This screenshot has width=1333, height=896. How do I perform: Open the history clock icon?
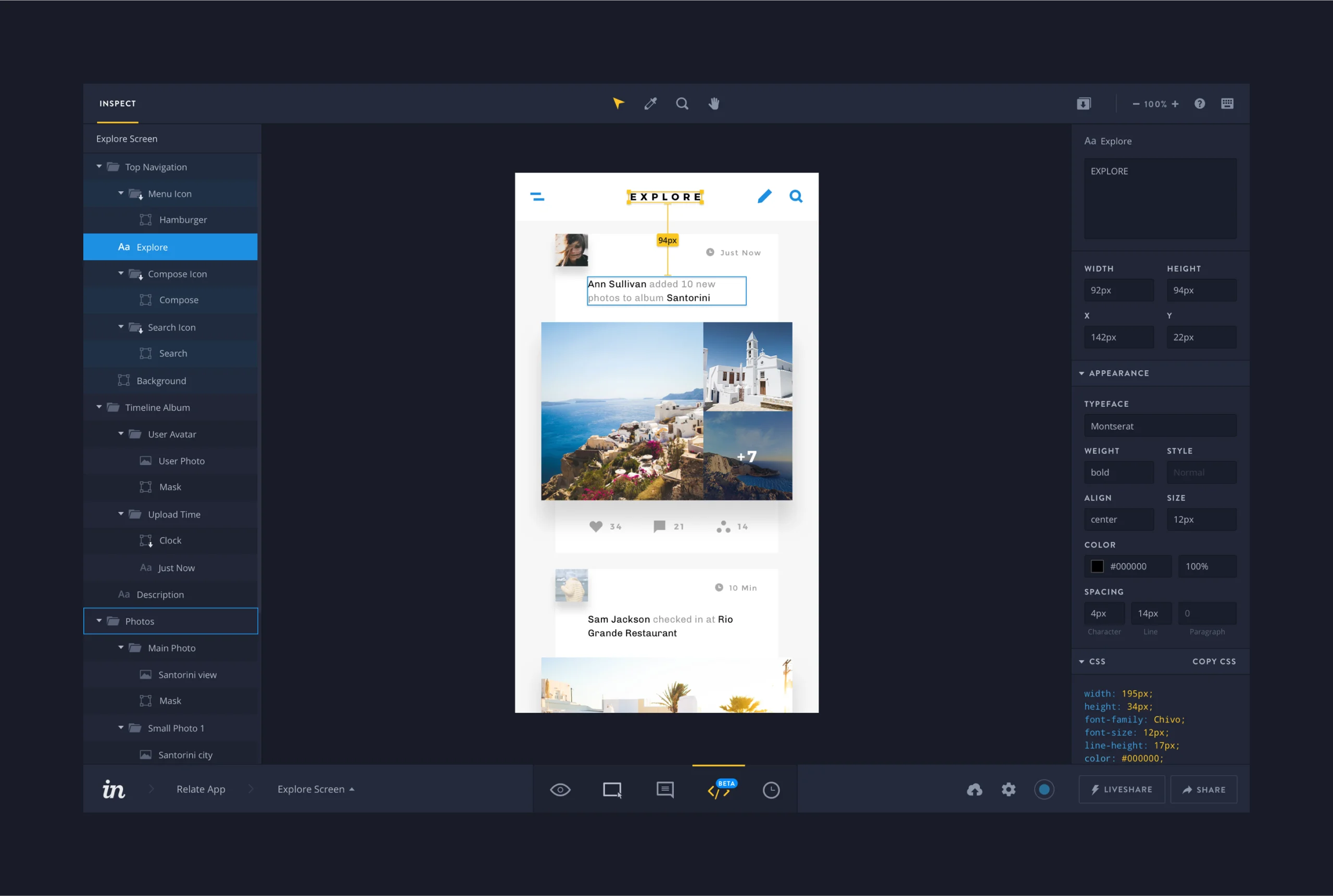(x=771, y=790)
